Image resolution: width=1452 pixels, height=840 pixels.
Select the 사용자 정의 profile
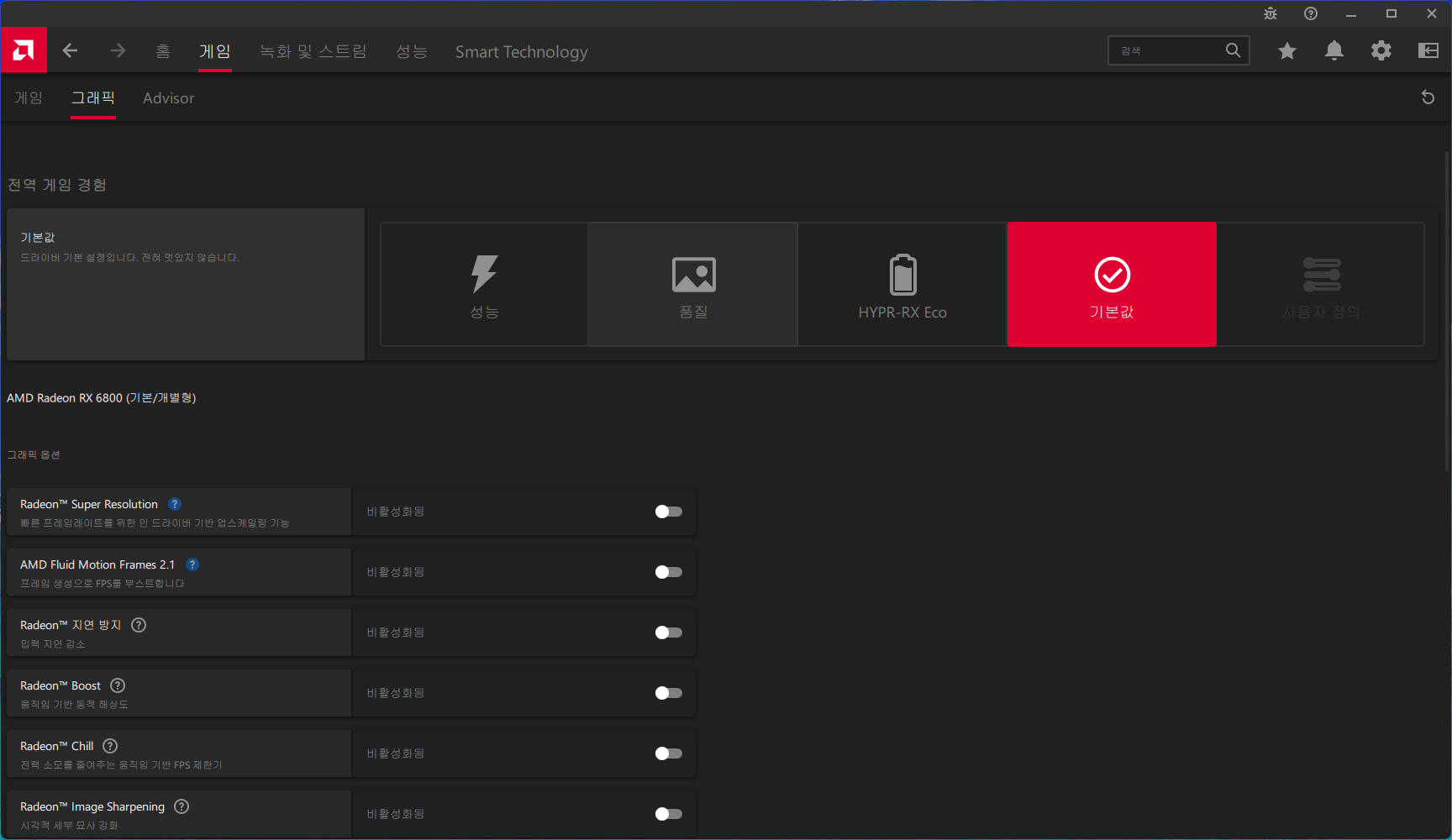tap(1321, 284)
